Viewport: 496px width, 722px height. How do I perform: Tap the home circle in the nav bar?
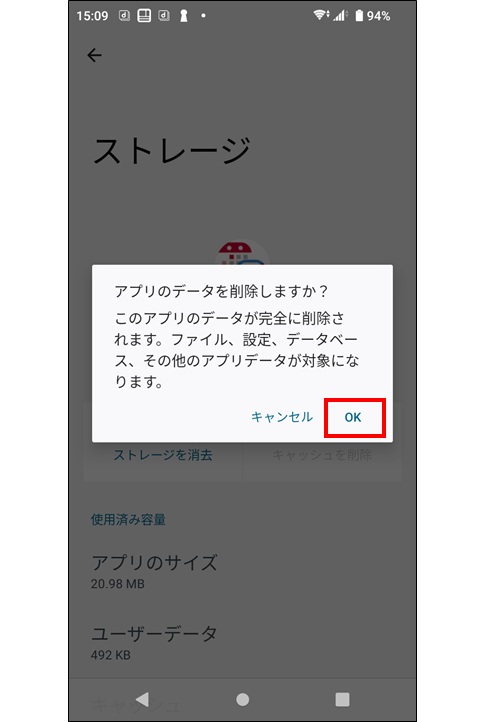243,699
